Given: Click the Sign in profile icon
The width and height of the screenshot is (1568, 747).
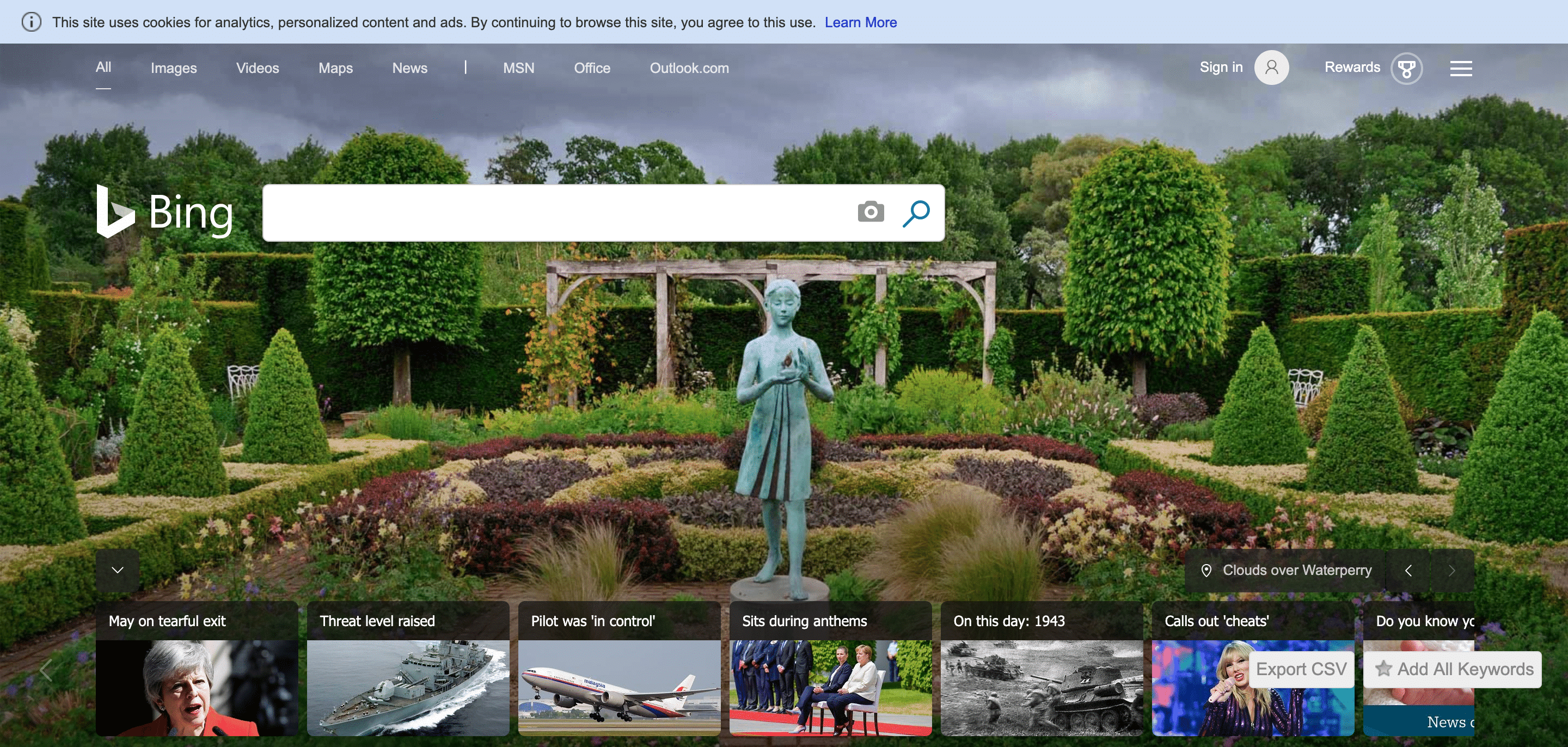Looking at the screenshot, I should click(1272, 67).
